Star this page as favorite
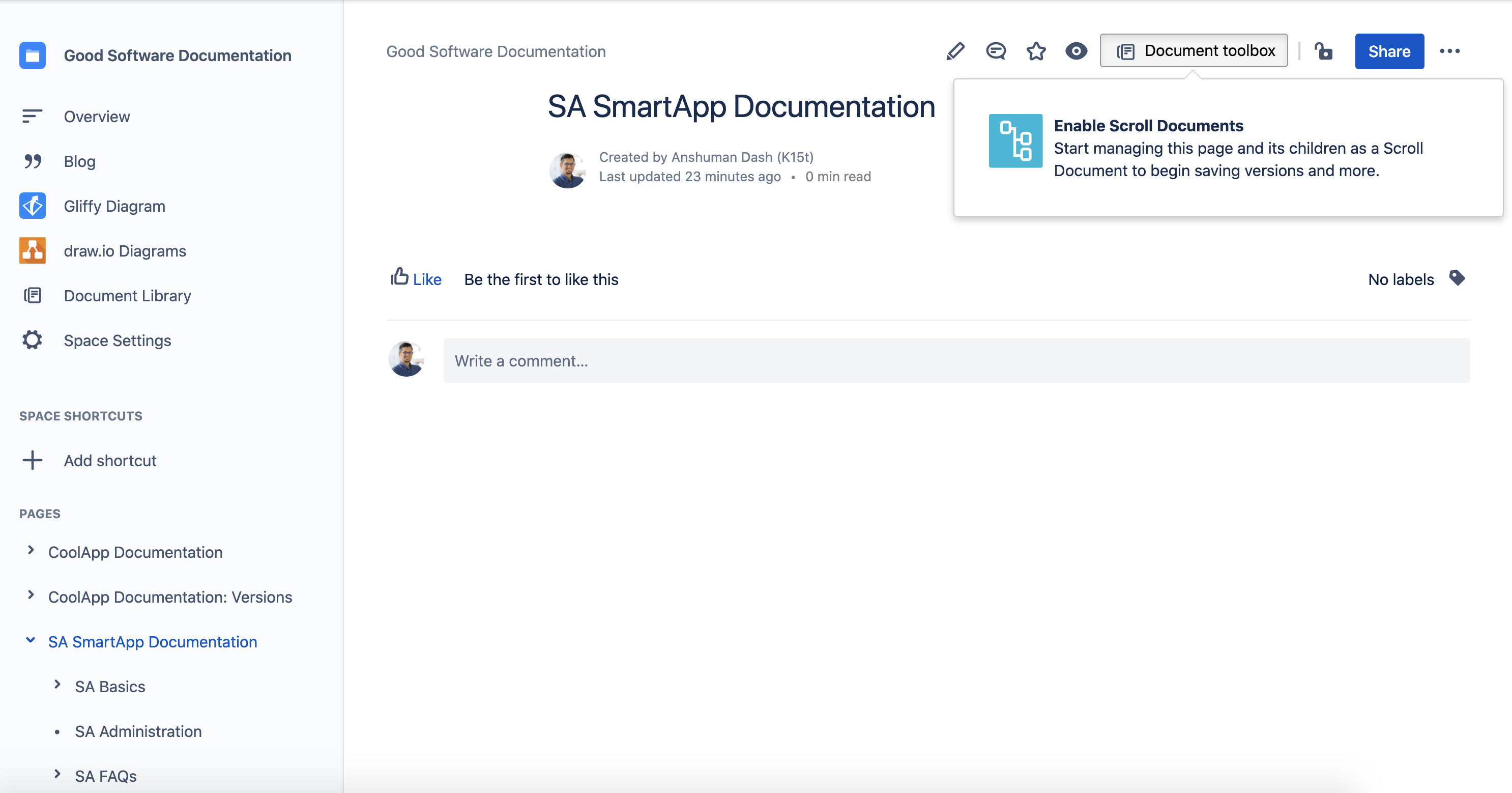This screenshot has width=1512, height=793. point(1036,51)
